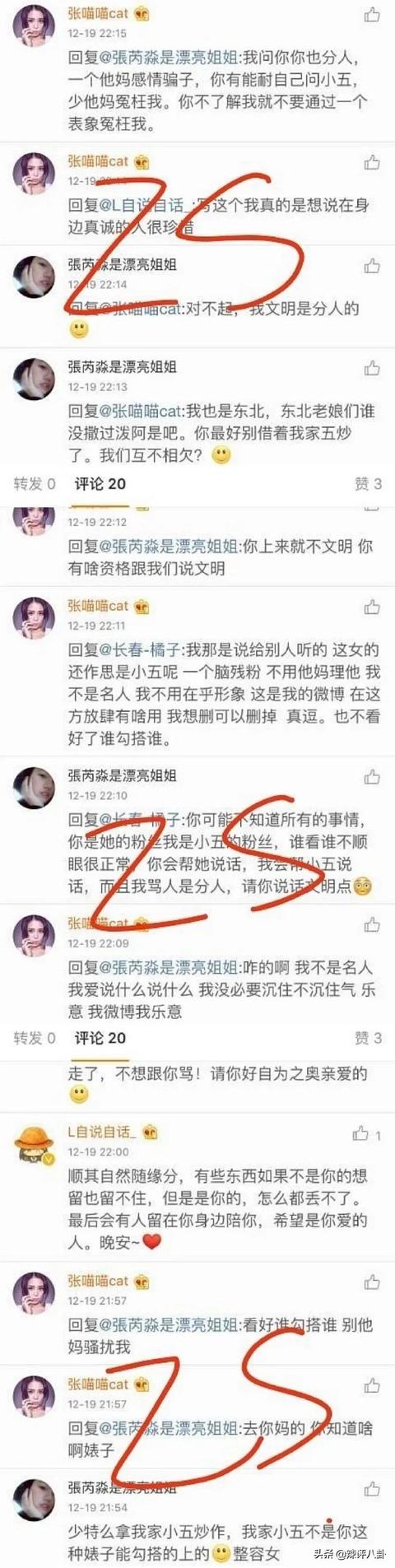This screenshot has height=1568, width=395.
Task: Like L自说自话_'s comment showing 1 like
Action: [366, 1133]
